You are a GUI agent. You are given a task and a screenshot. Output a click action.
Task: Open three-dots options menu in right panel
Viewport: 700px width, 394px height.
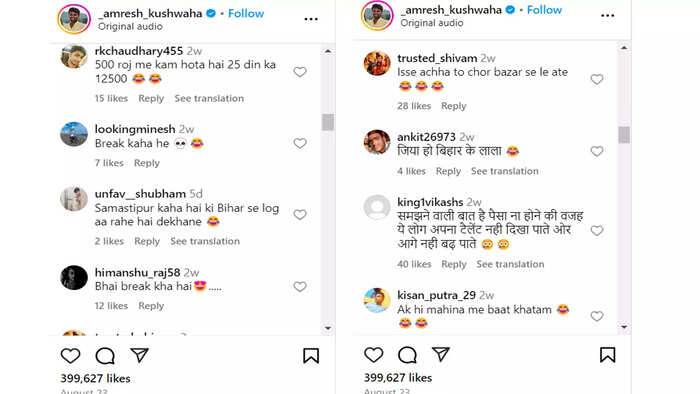pos(608,16)
